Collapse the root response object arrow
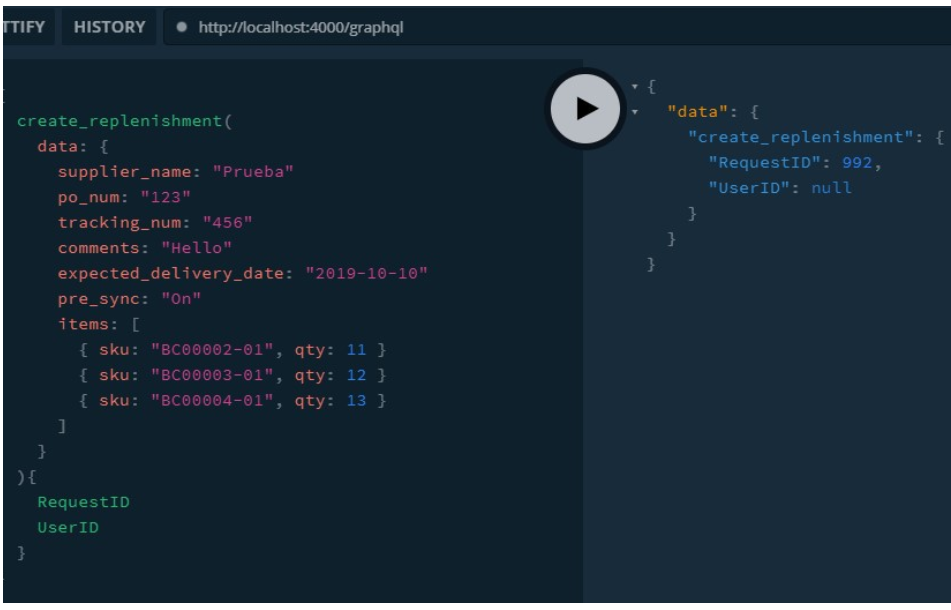The image size is (951, 610). coord(634,87)
